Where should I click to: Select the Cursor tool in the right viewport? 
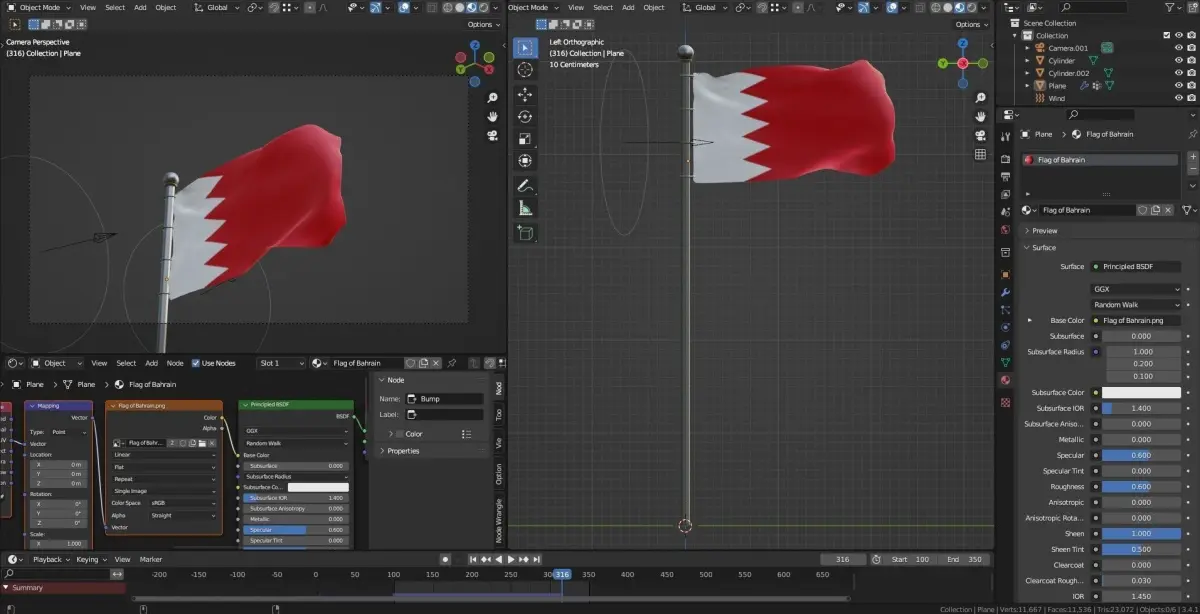[x=525, y=70]
